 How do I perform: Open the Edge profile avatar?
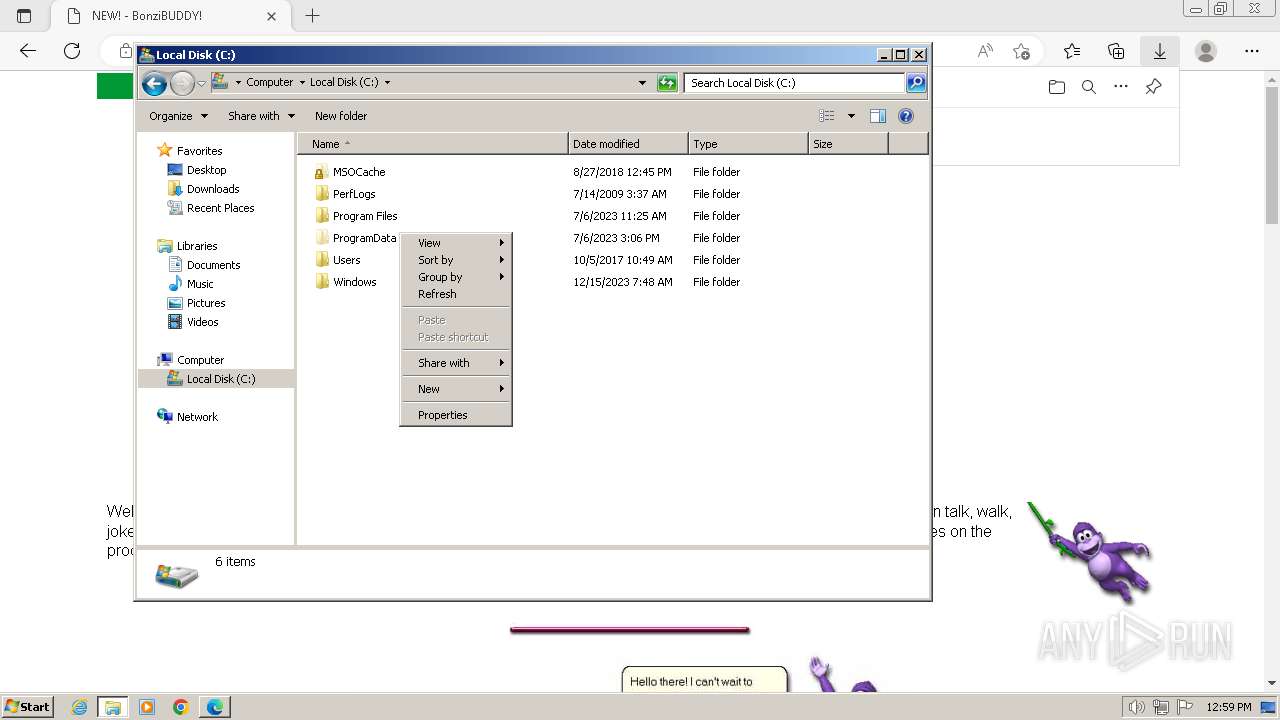1206,51
